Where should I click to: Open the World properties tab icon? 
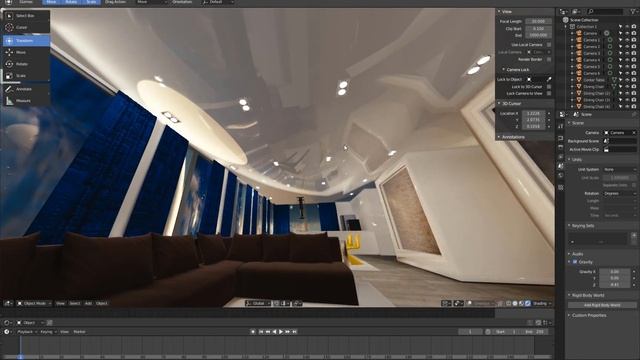(x=561, y=176)
